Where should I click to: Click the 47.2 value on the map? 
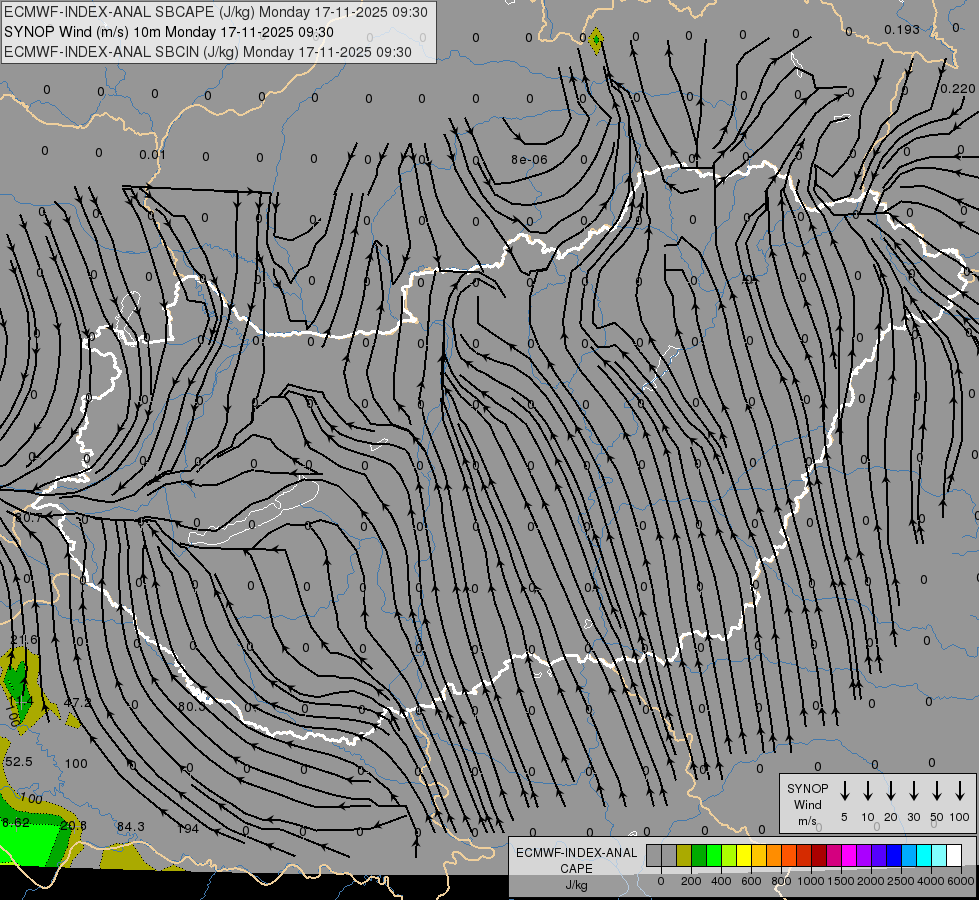click(x=77, y=703)
